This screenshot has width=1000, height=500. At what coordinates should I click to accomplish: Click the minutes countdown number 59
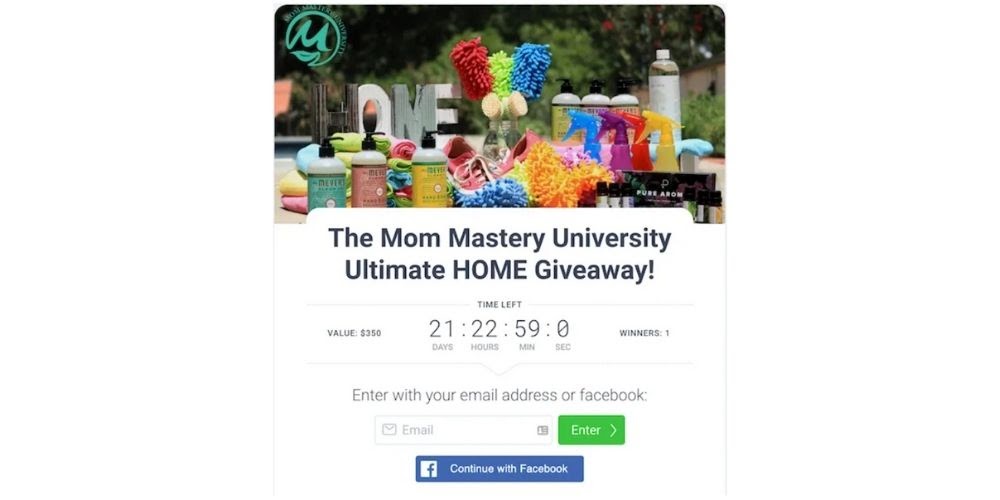point(527,329)
